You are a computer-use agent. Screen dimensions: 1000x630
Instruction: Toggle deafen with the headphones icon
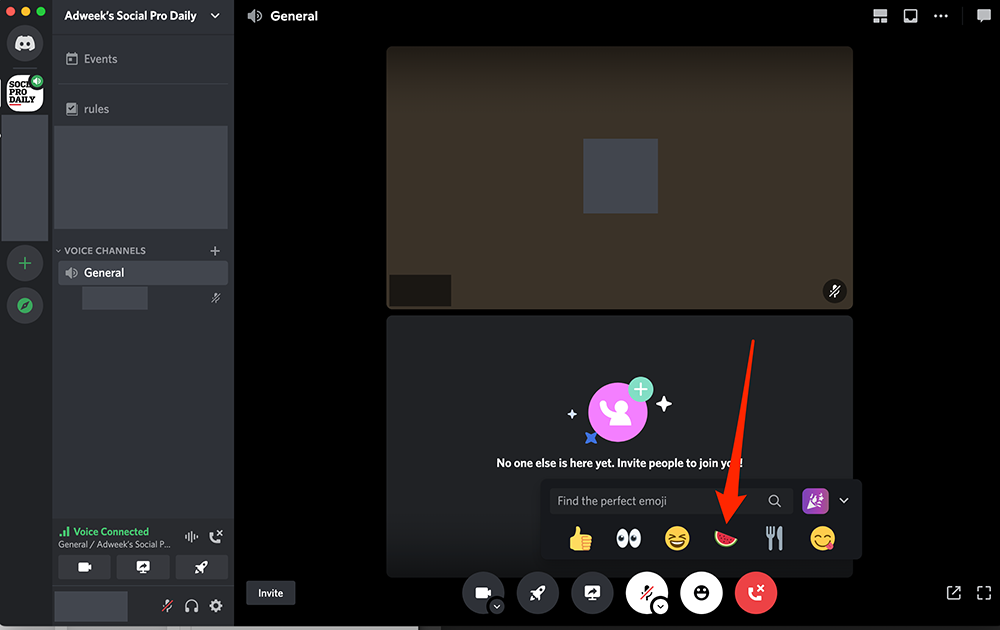point(191,606)
